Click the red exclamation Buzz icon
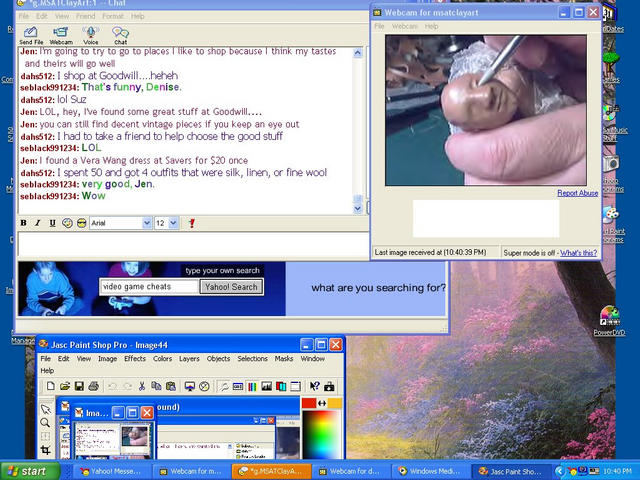This screenshot has width=640, height=480. point(191,223)
